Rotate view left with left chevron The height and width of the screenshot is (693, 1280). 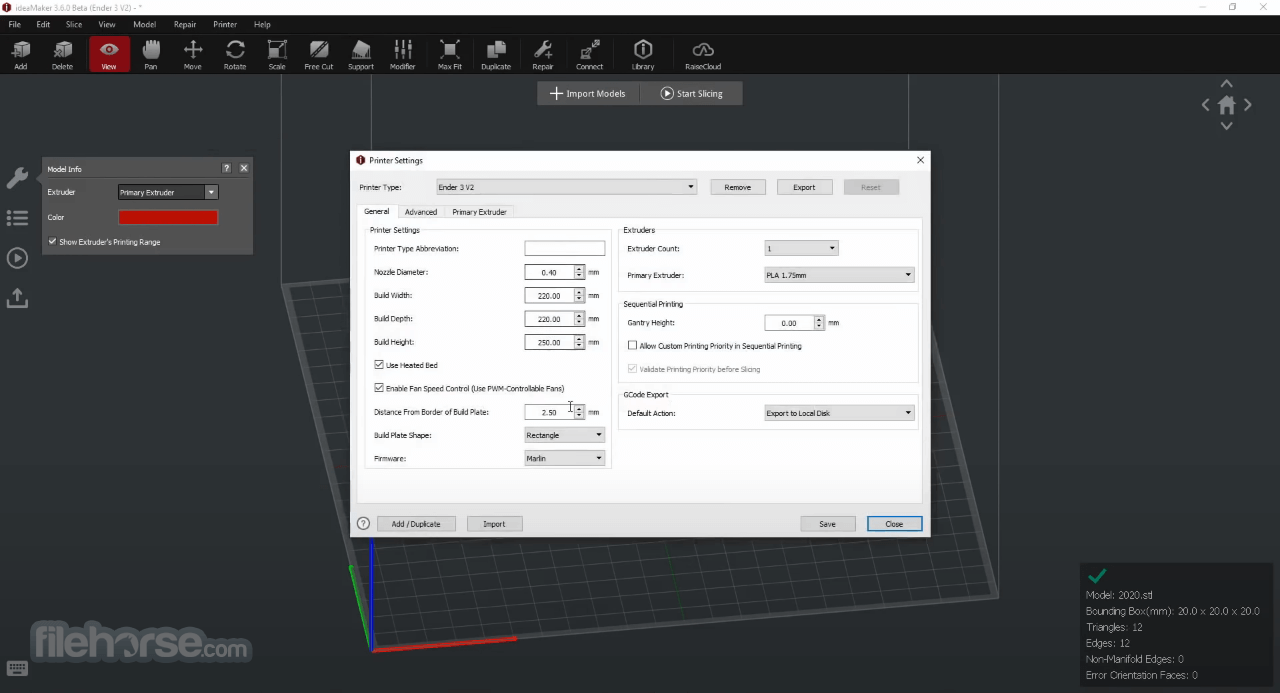1206,105
